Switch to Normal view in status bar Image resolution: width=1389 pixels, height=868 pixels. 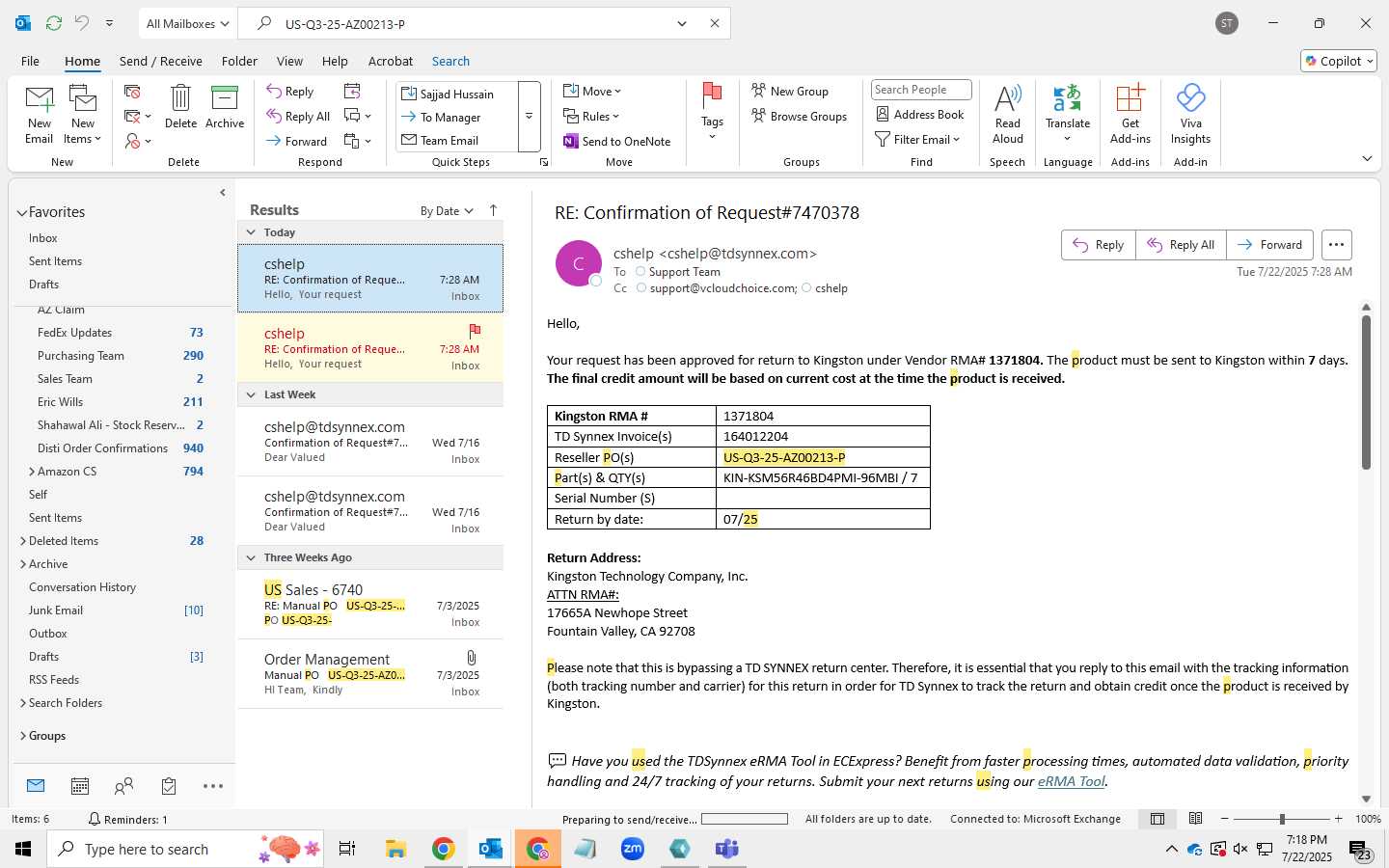pyautogui.click(x=1157, y=819)
